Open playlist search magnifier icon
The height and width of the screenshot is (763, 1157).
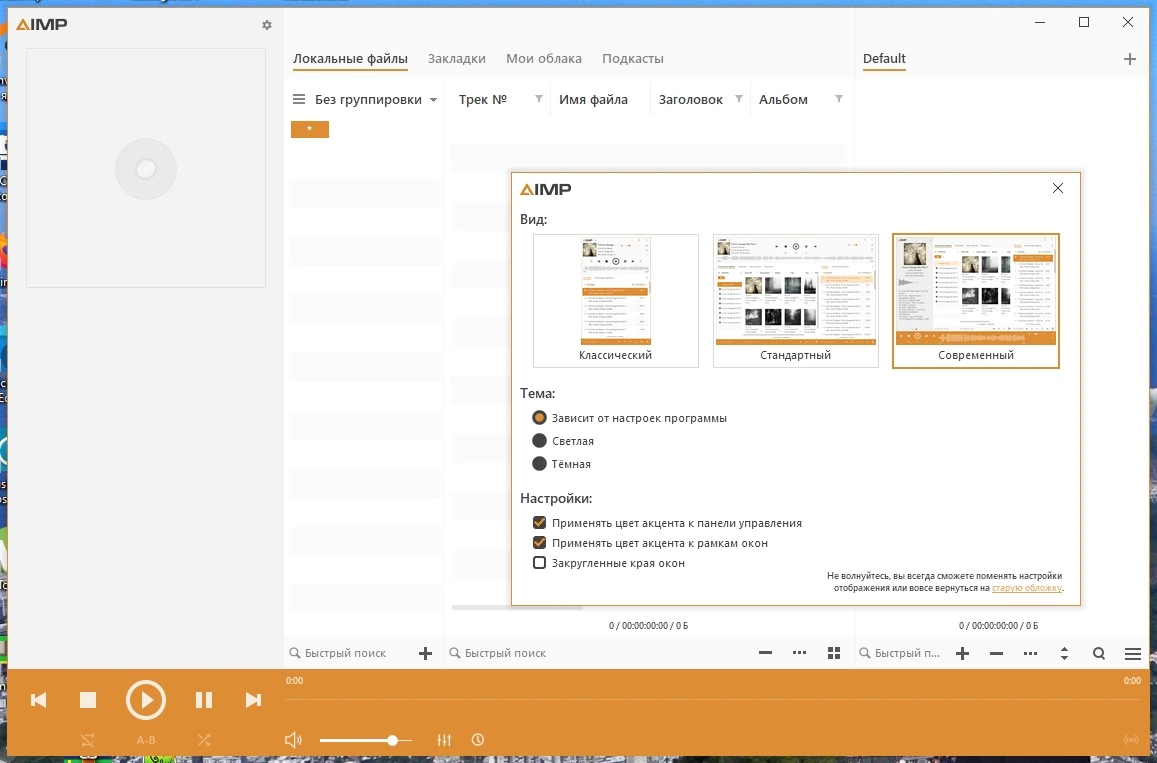pyautogui.click(x=1099, y=653)
